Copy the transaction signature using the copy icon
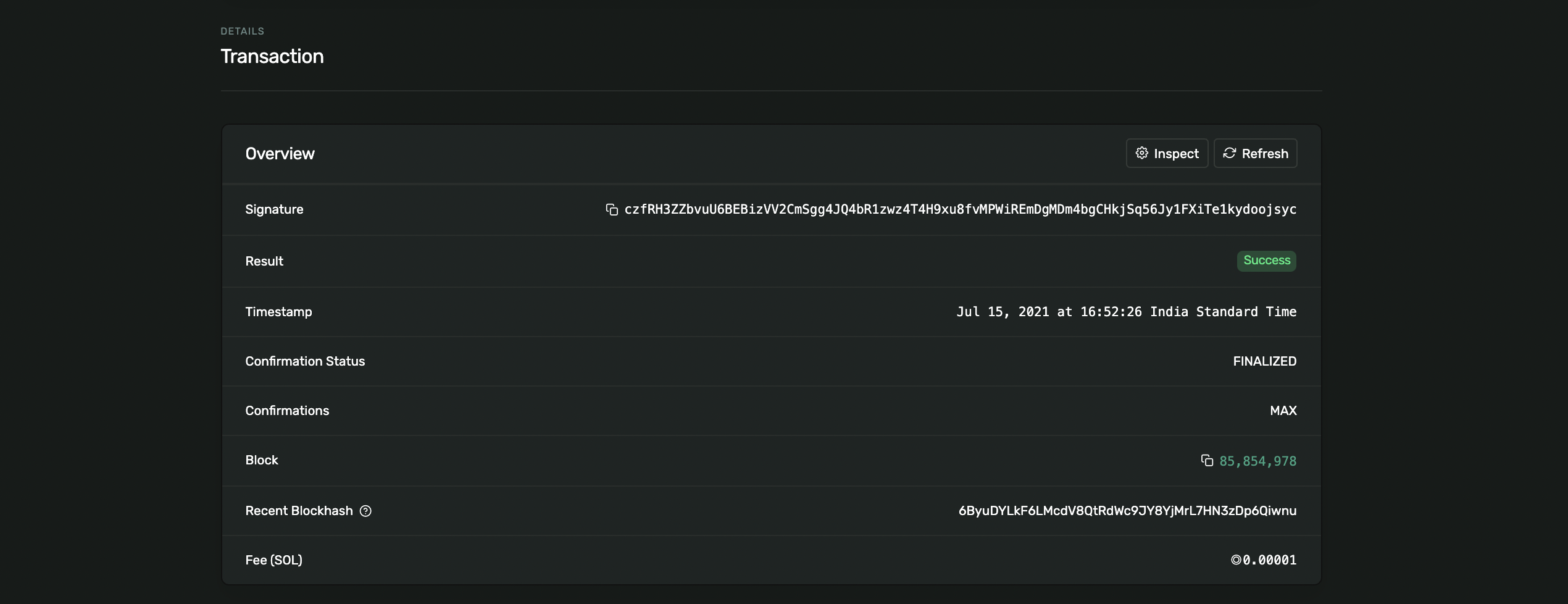Screen dimensions: 1568x604 pyautogui.click(x=611, y=210)
